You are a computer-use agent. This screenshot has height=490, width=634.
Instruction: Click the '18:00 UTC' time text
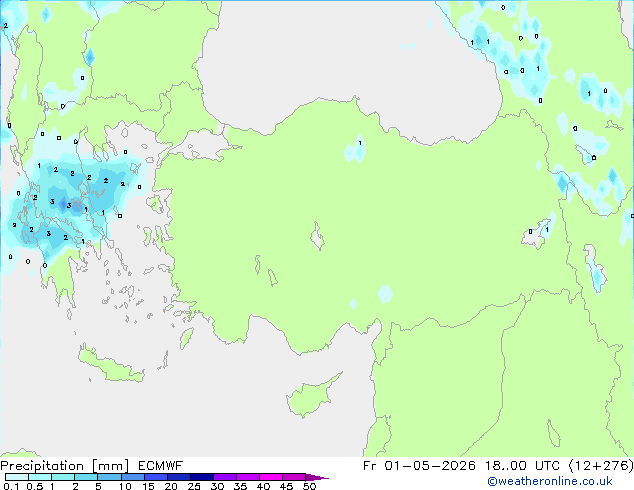522,466
